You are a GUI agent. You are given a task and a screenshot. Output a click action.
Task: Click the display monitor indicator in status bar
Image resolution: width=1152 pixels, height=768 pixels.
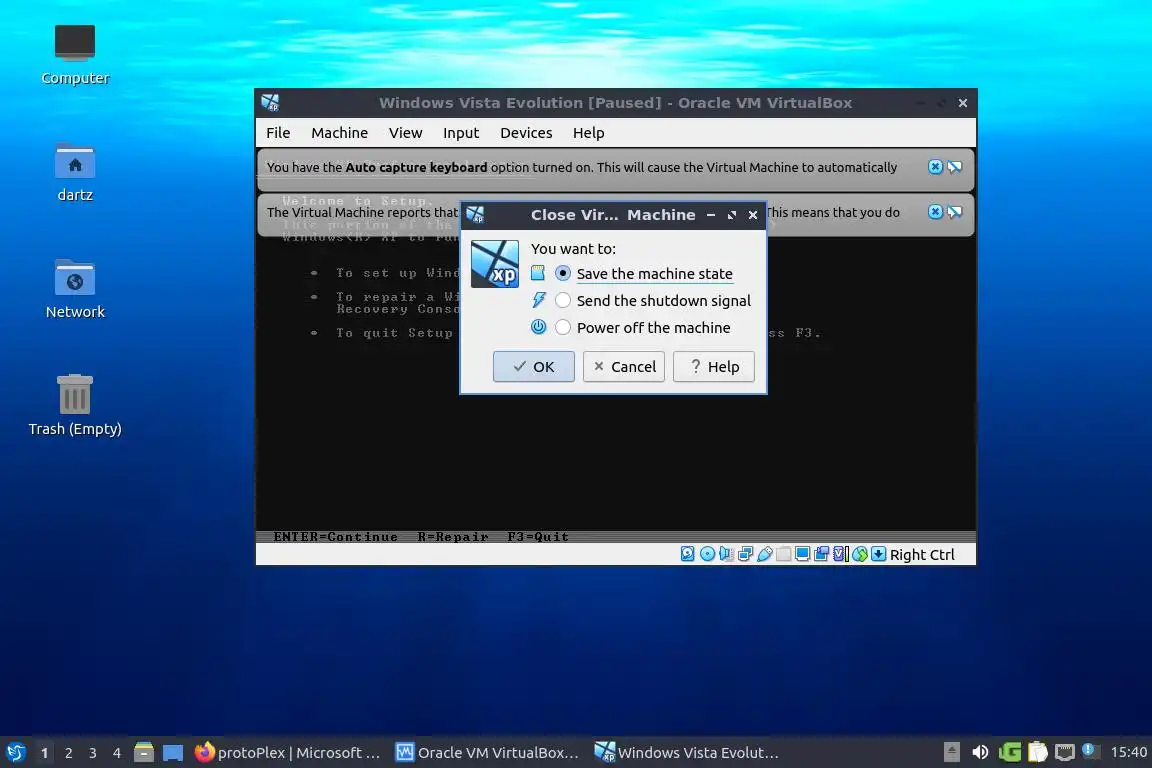[x=802, y=554]
